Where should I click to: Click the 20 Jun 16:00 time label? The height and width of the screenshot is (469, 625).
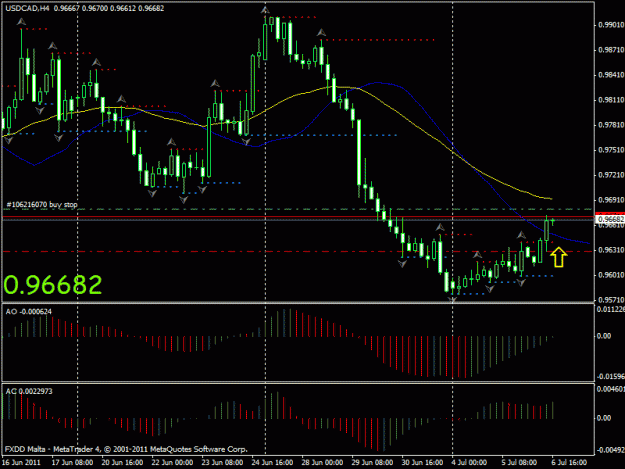pos(122,463)
